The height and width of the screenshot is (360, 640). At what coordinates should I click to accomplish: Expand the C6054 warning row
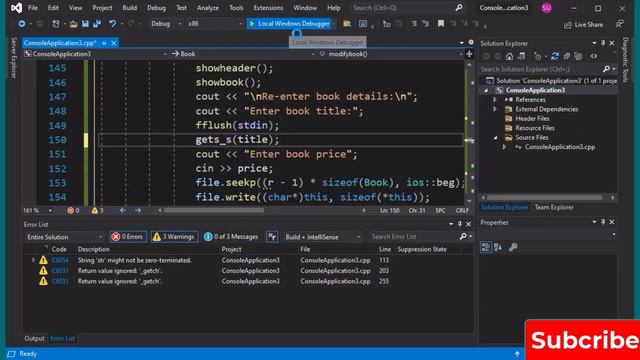click(33, 260)
